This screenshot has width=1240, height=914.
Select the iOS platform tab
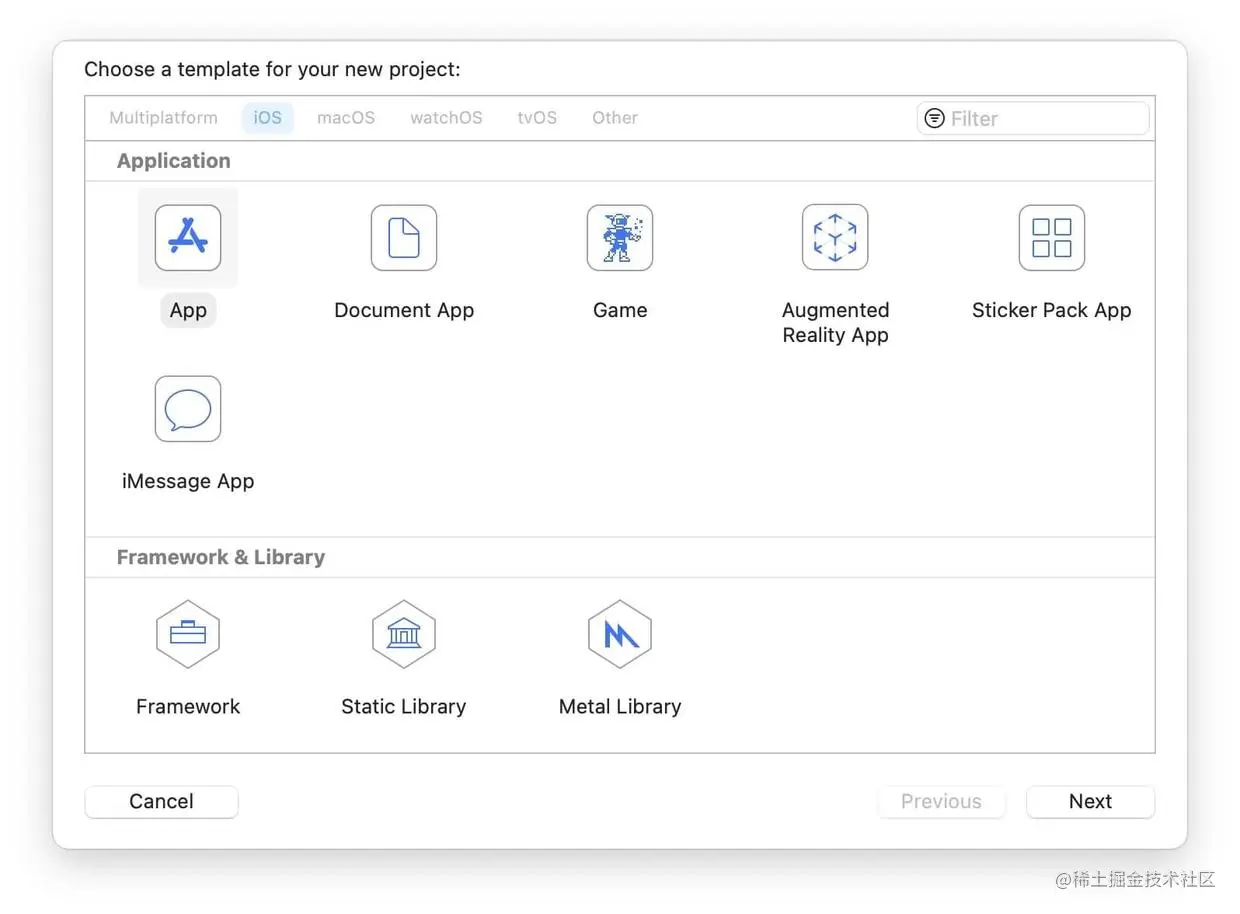268,118
